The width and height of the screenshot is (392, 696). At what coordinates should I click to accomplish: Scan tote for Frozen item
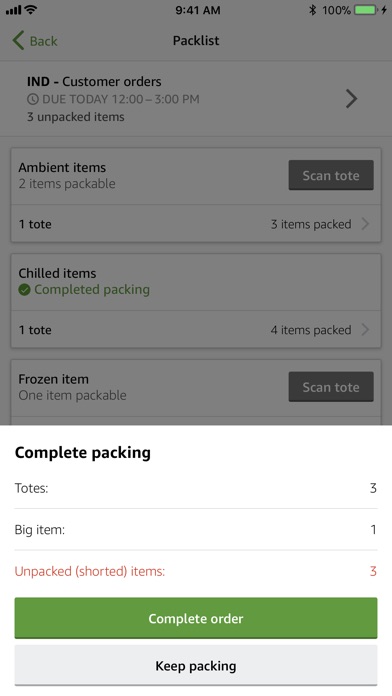[331, 387]
